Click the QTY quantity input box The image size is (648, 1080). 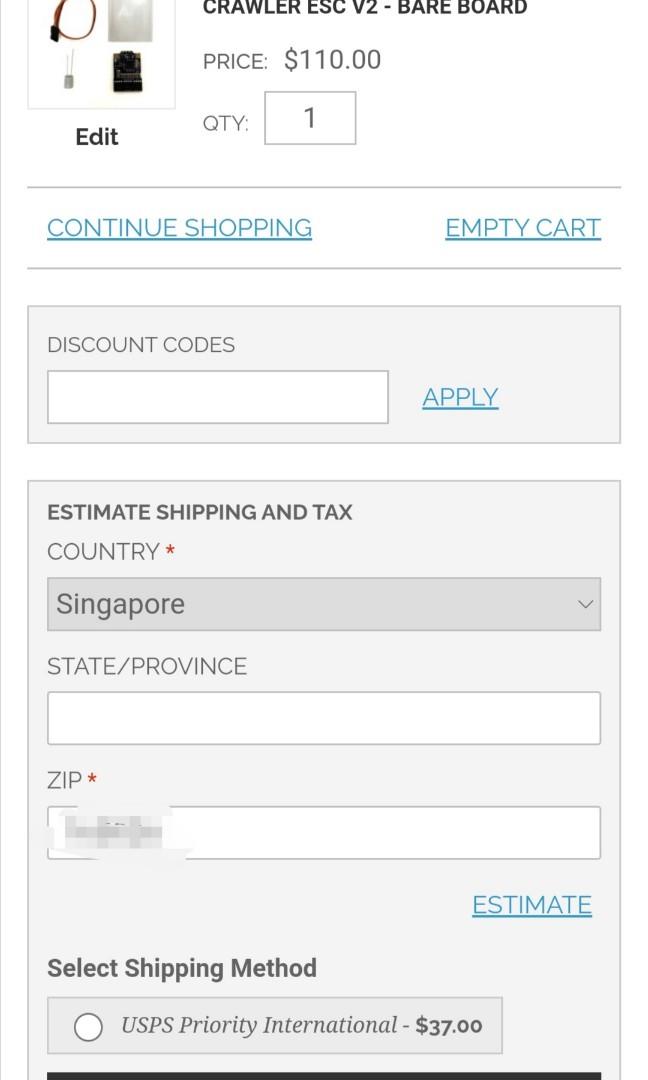pos(310,118)
